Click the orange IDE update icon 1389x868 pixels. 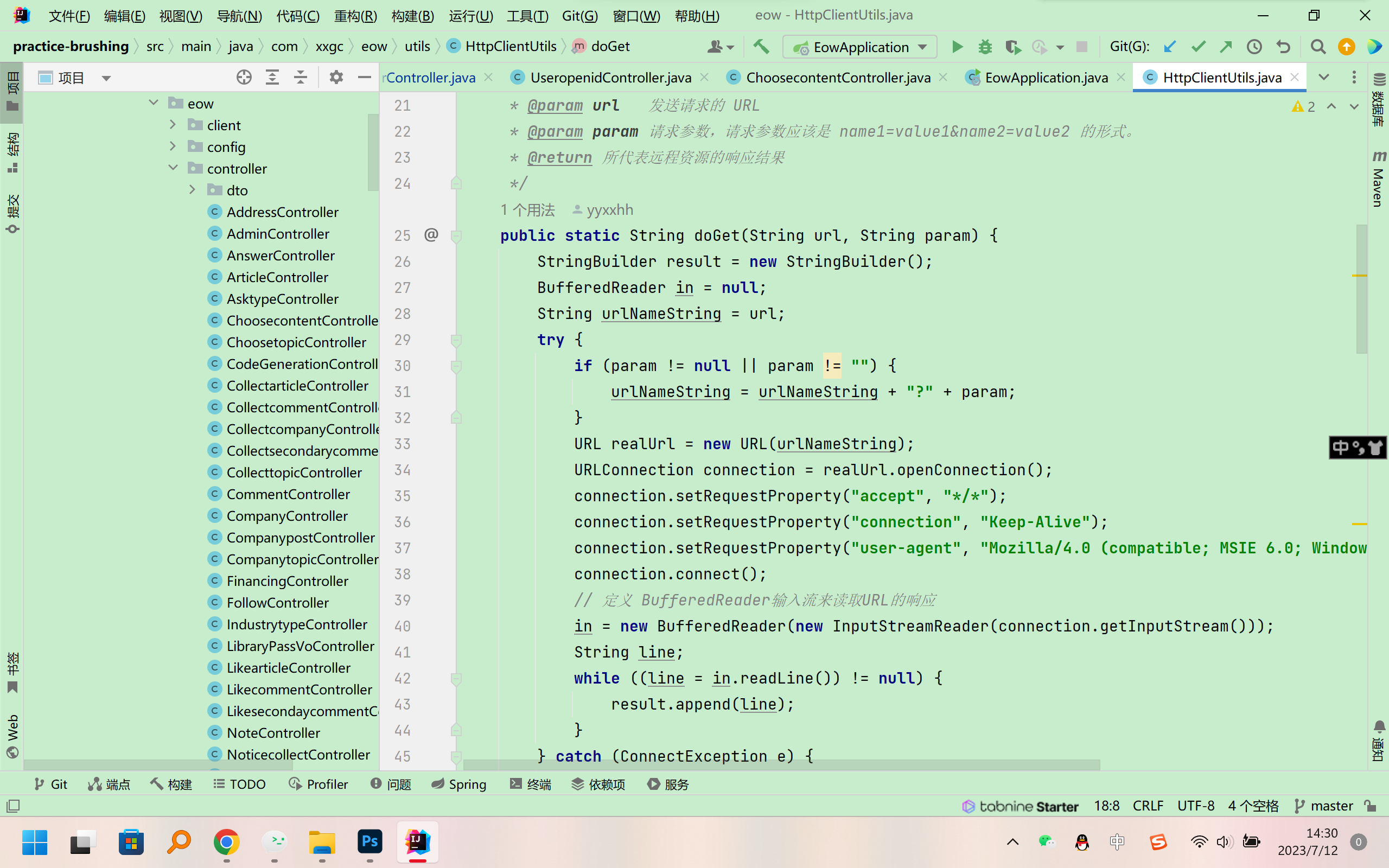coord(1346,47)
